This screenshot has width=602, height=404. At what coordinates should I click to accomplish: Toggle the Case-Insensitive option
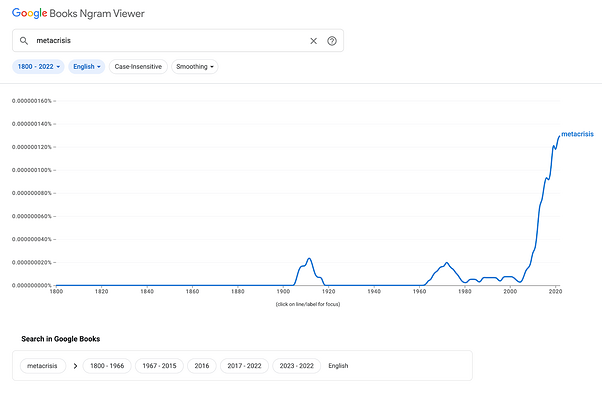pos(138,67)
